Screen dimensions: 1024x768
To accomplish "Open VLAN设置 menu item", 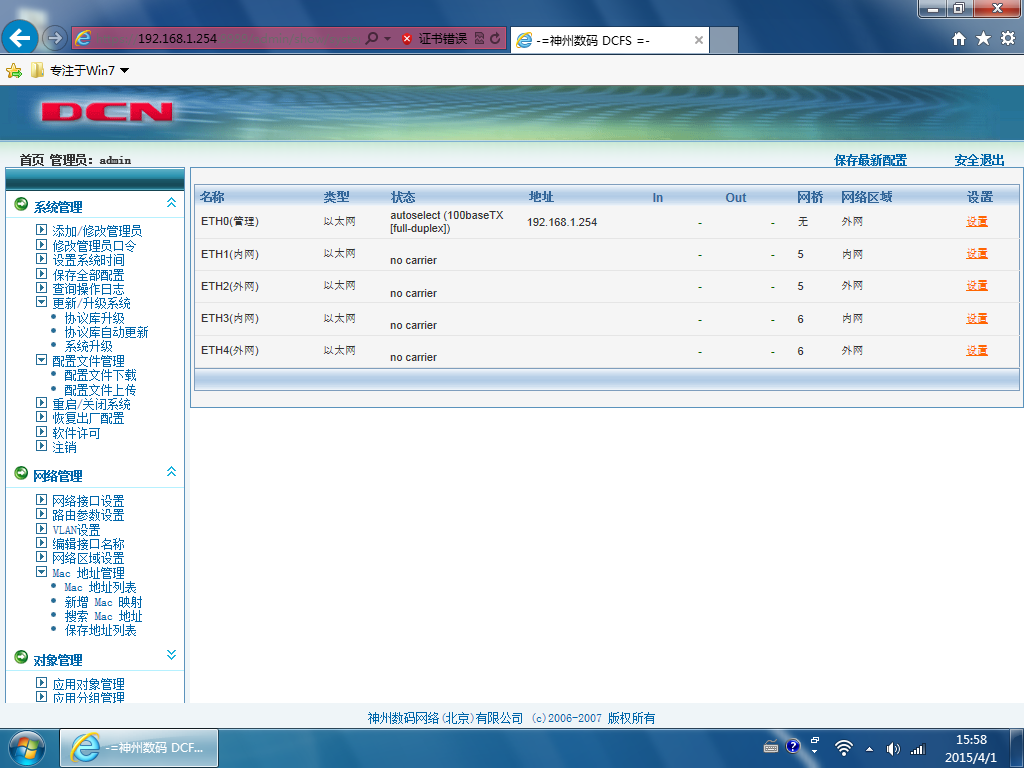I will pos(76,530).
